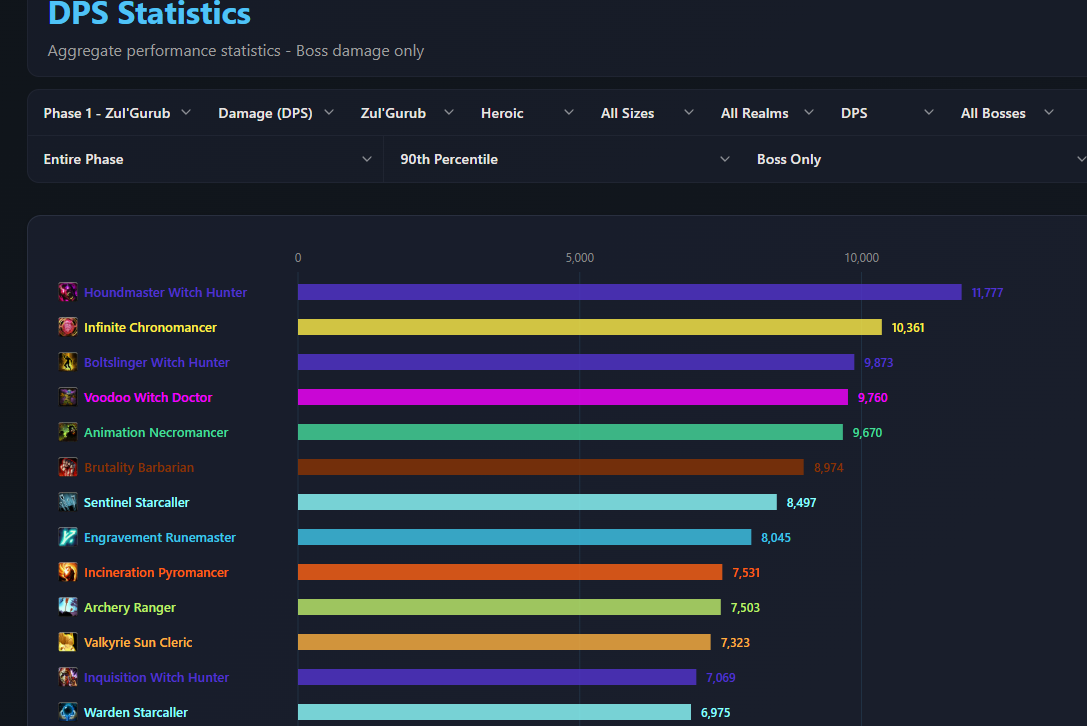Click the yellow Infinite Chronomancer bar
Image resolution: width=1087 pixels, height=726 pixels.
590,327
